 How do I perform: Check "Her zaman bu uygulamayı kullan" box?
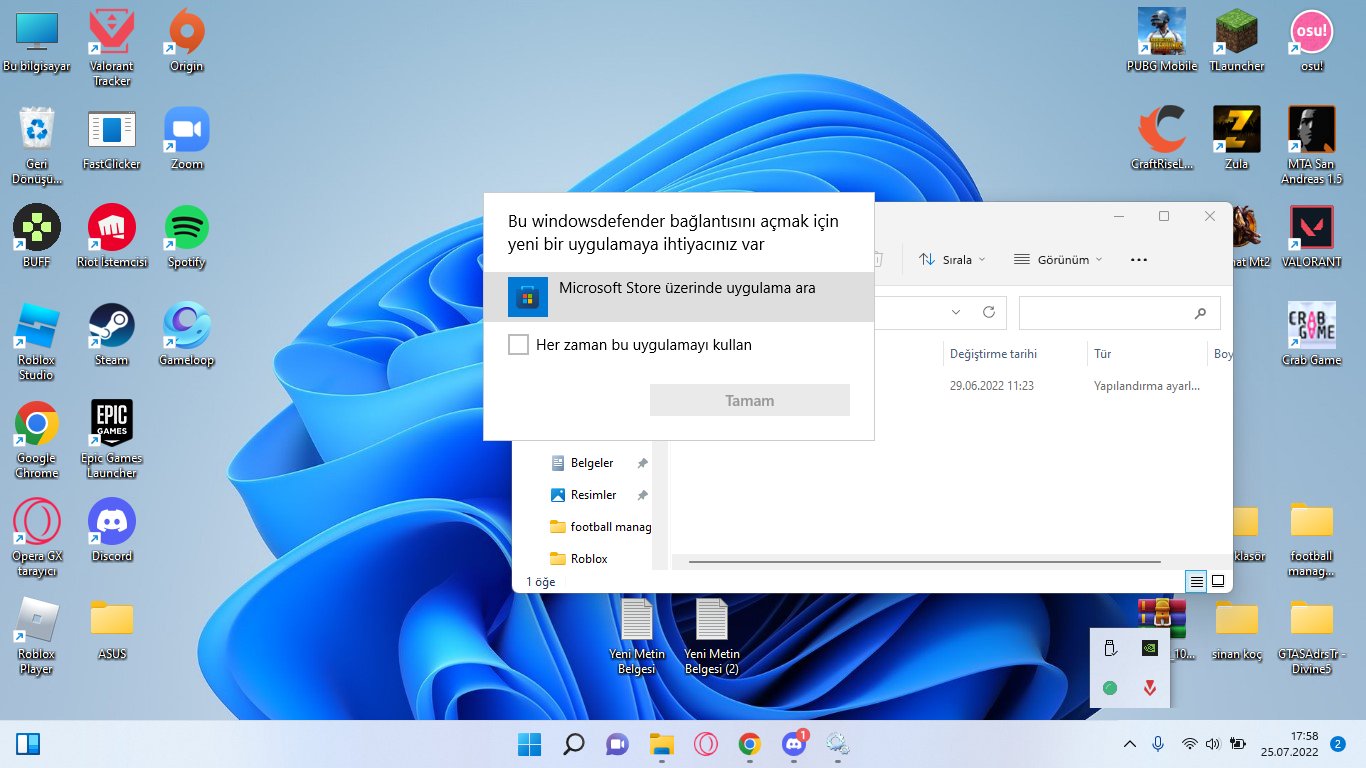point(518,345)
